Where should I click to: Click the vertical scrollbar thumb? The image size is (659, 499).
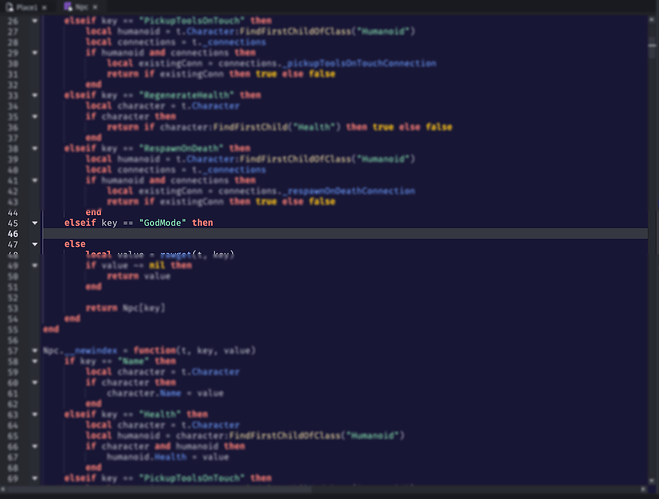click(652, 48)
